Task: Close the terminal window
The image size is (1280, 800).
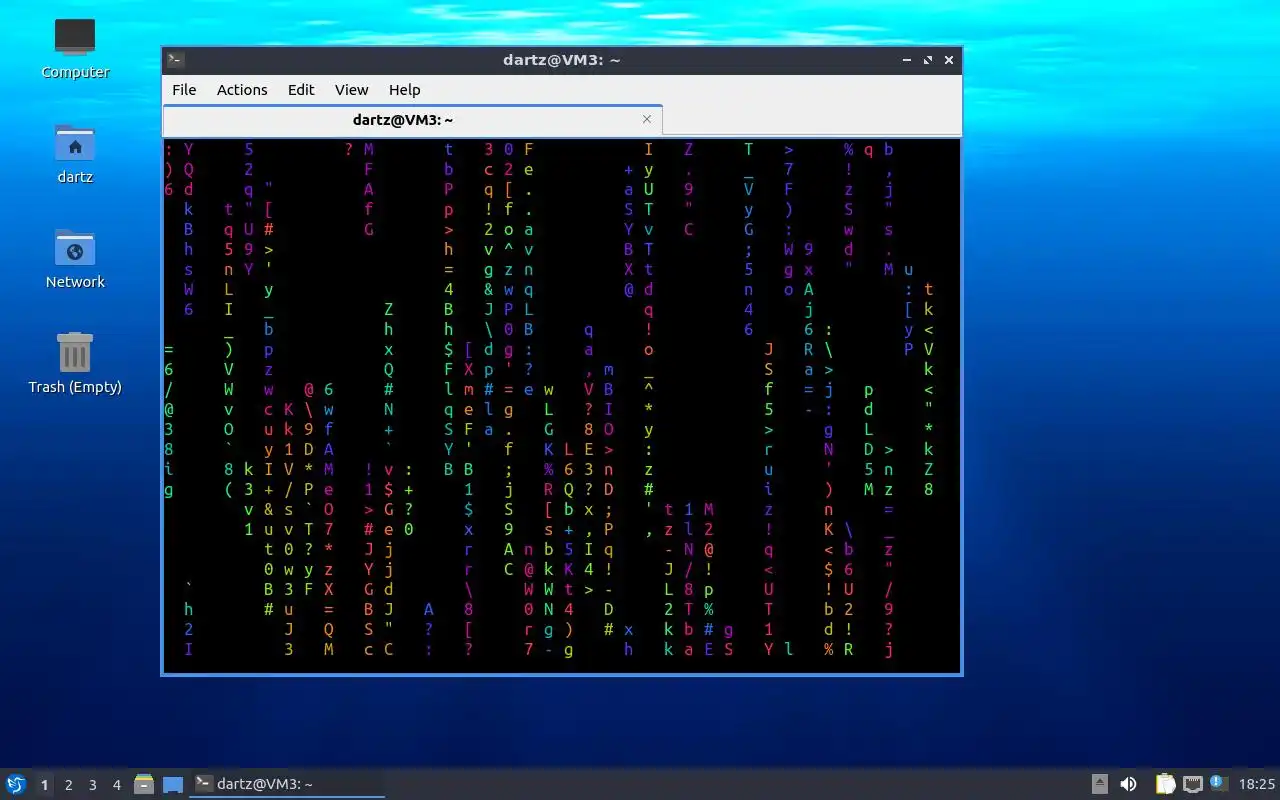Action: click(949, 60)
